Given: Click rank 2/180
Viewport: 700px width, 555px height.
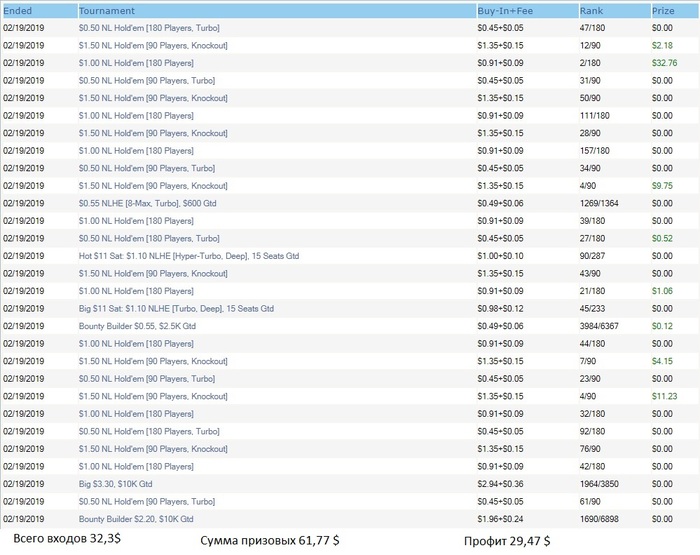Looking at the screenshot, I should tap(590, 63).
